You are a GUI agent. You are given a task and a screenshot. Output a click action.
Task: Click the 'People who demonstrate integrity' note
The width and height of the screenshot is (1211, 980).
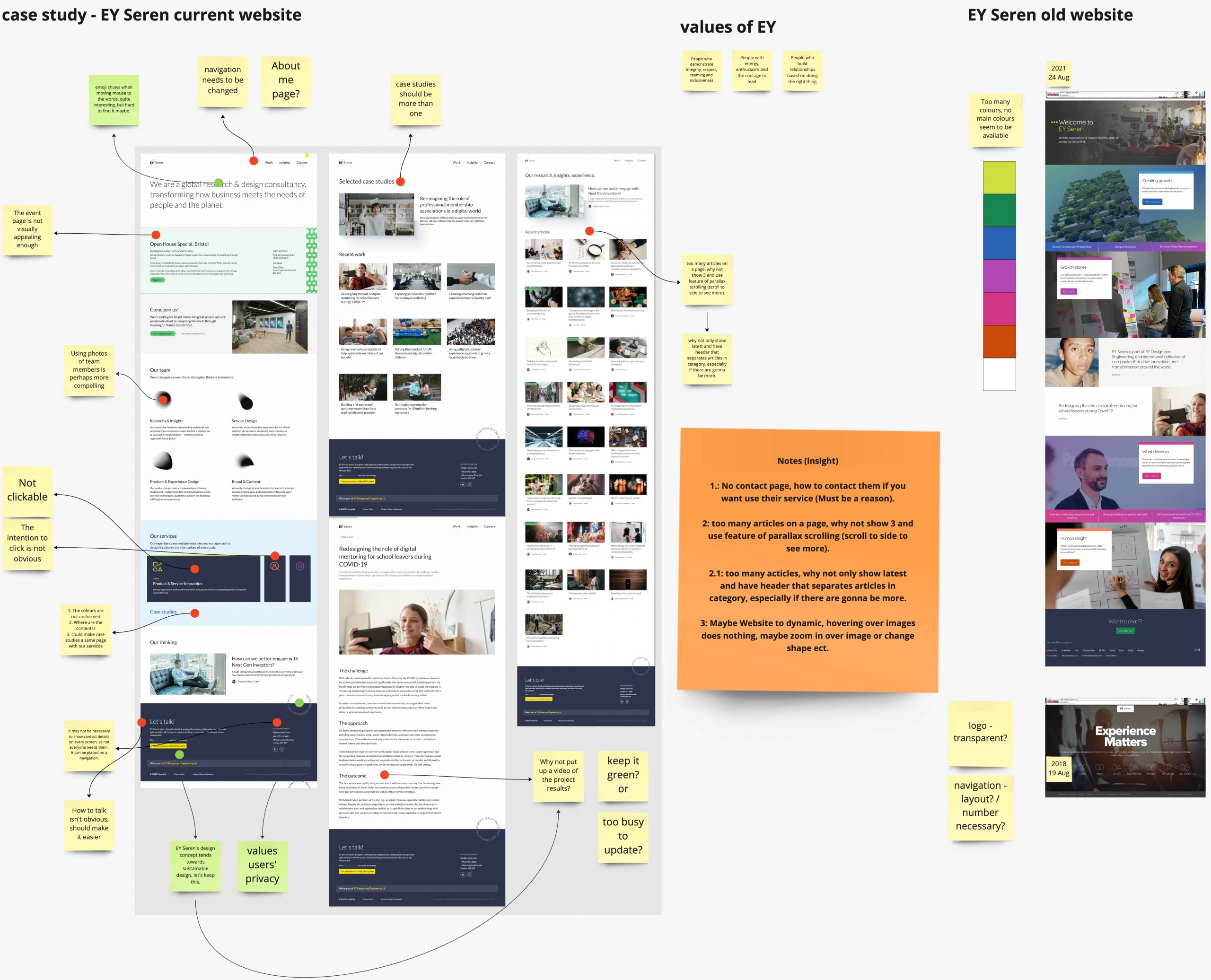tap(701, 70)
